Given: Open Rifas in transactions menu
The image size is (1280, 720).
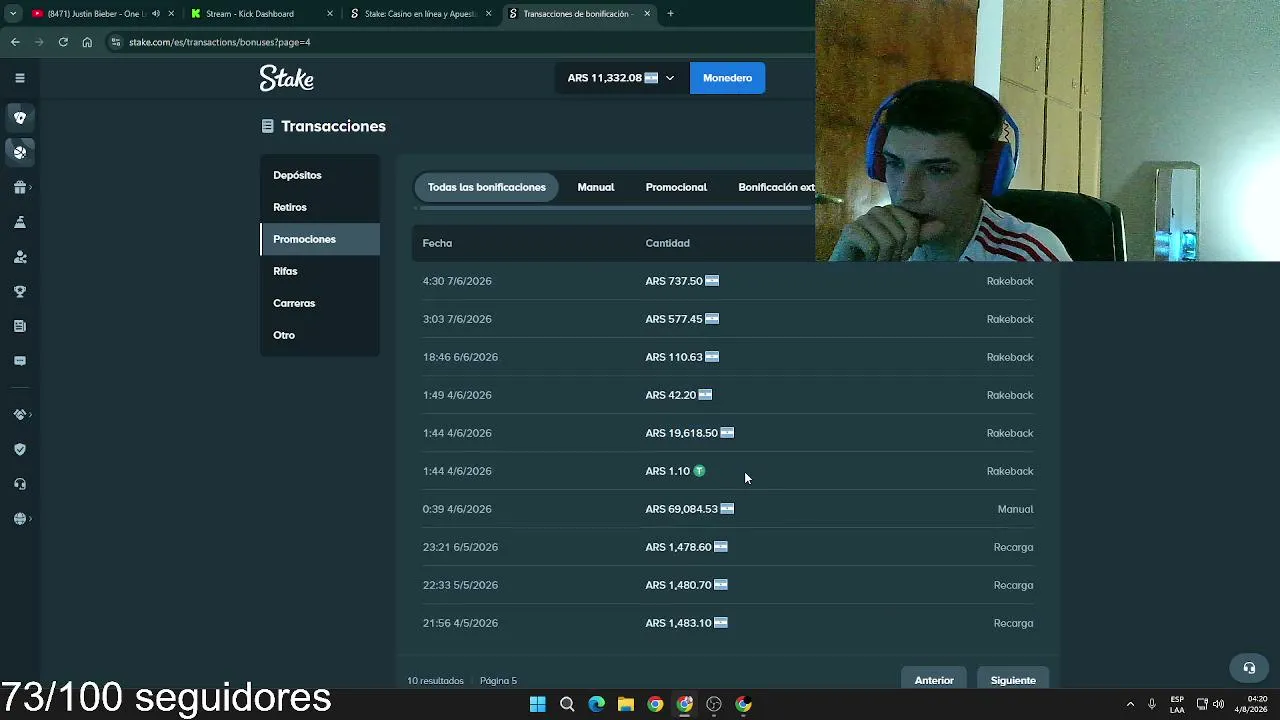Looking at the screenshot, I should click(x=320, y=271).
